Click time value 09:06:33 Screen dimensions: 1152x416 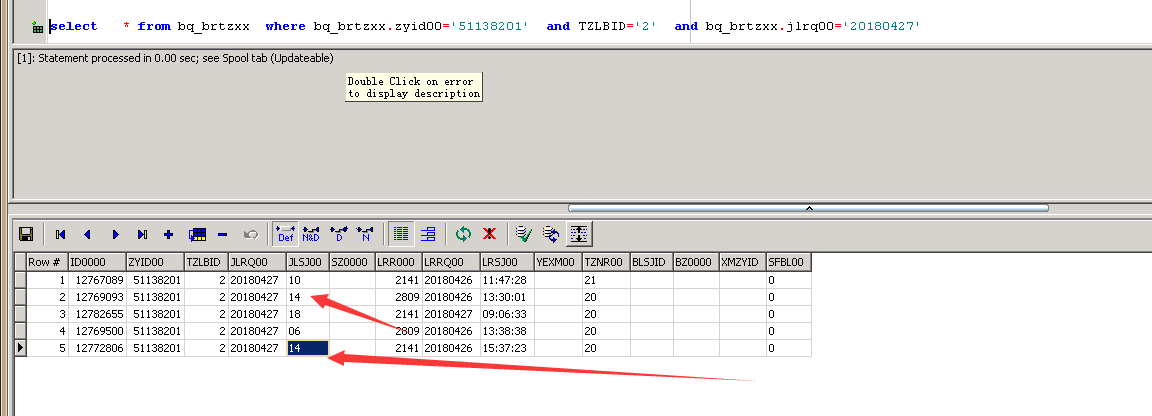coord(507,314)
